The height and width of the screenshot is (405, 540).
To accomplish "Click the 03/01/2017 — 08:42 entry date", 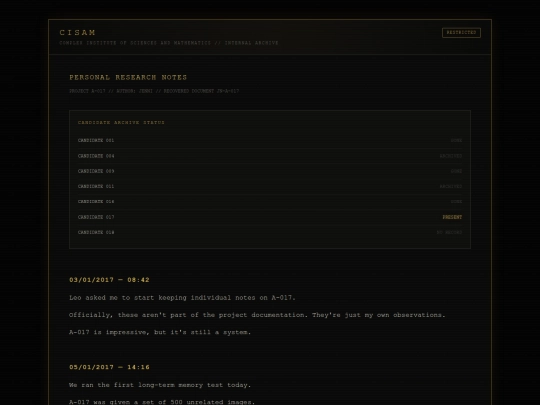I will pyautogui.click(x=109, y=280).
